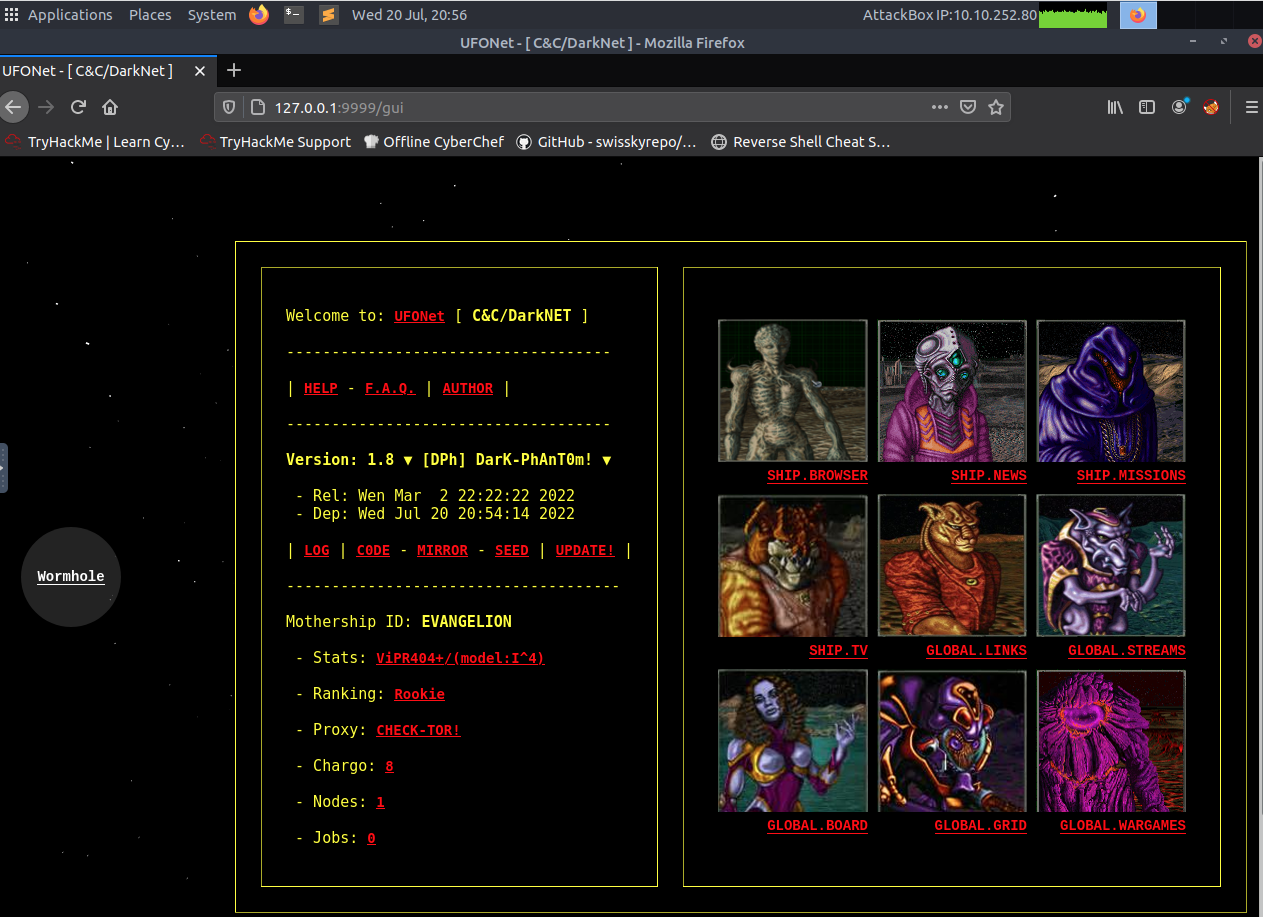Open the CHECK-TOR! proxy link

(418, 730)
